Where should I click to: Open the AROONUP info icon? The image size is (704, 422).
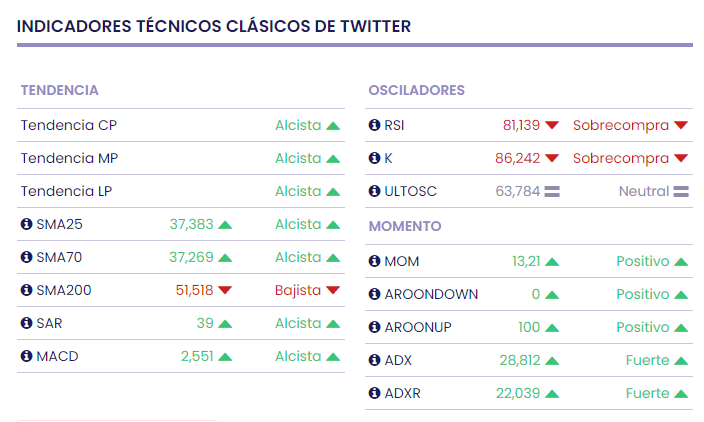point(375,328)
